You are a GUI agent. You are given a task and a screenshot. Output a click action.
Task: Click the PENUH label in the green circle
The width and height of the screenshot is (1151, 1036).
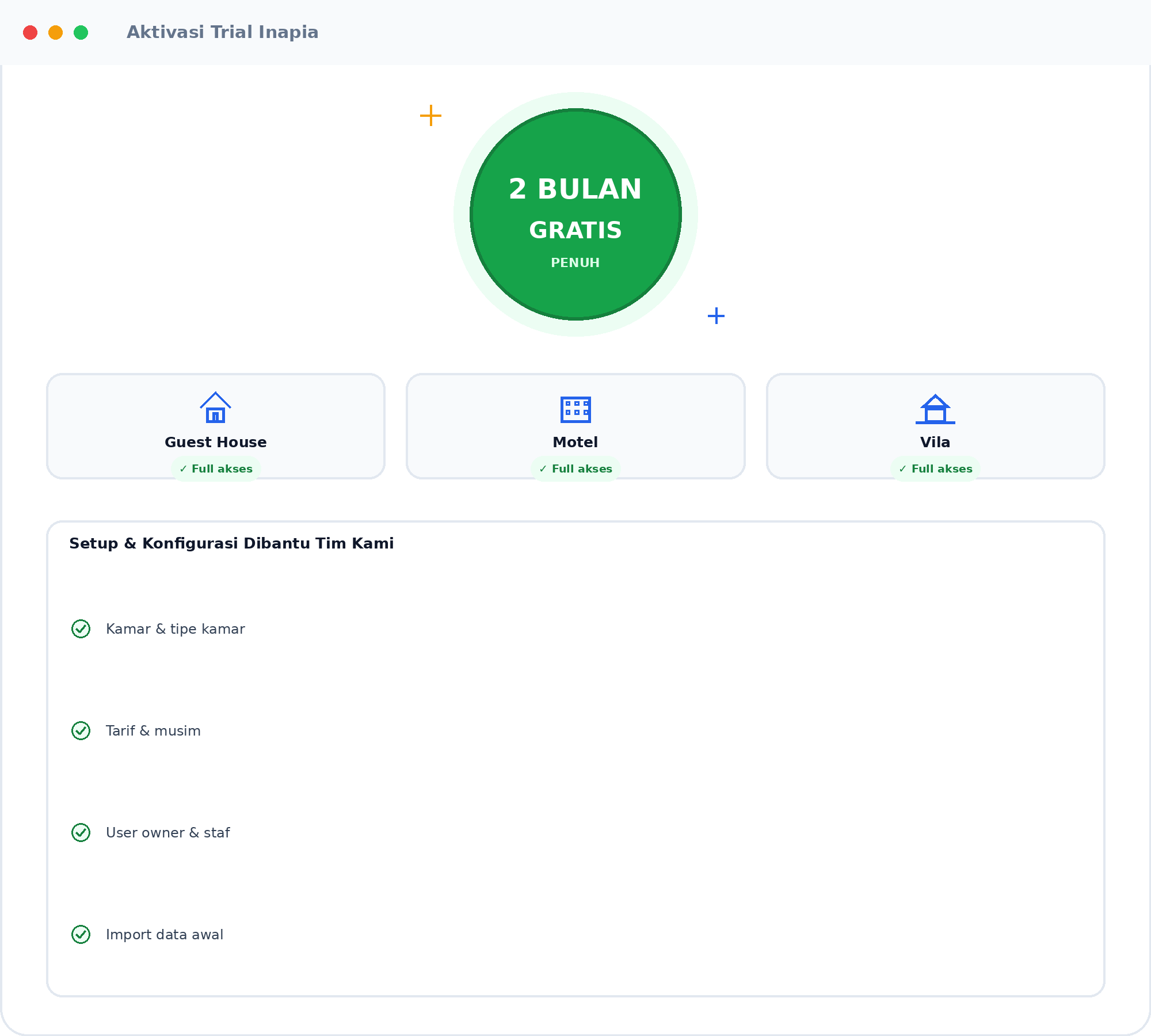point(575,263)
